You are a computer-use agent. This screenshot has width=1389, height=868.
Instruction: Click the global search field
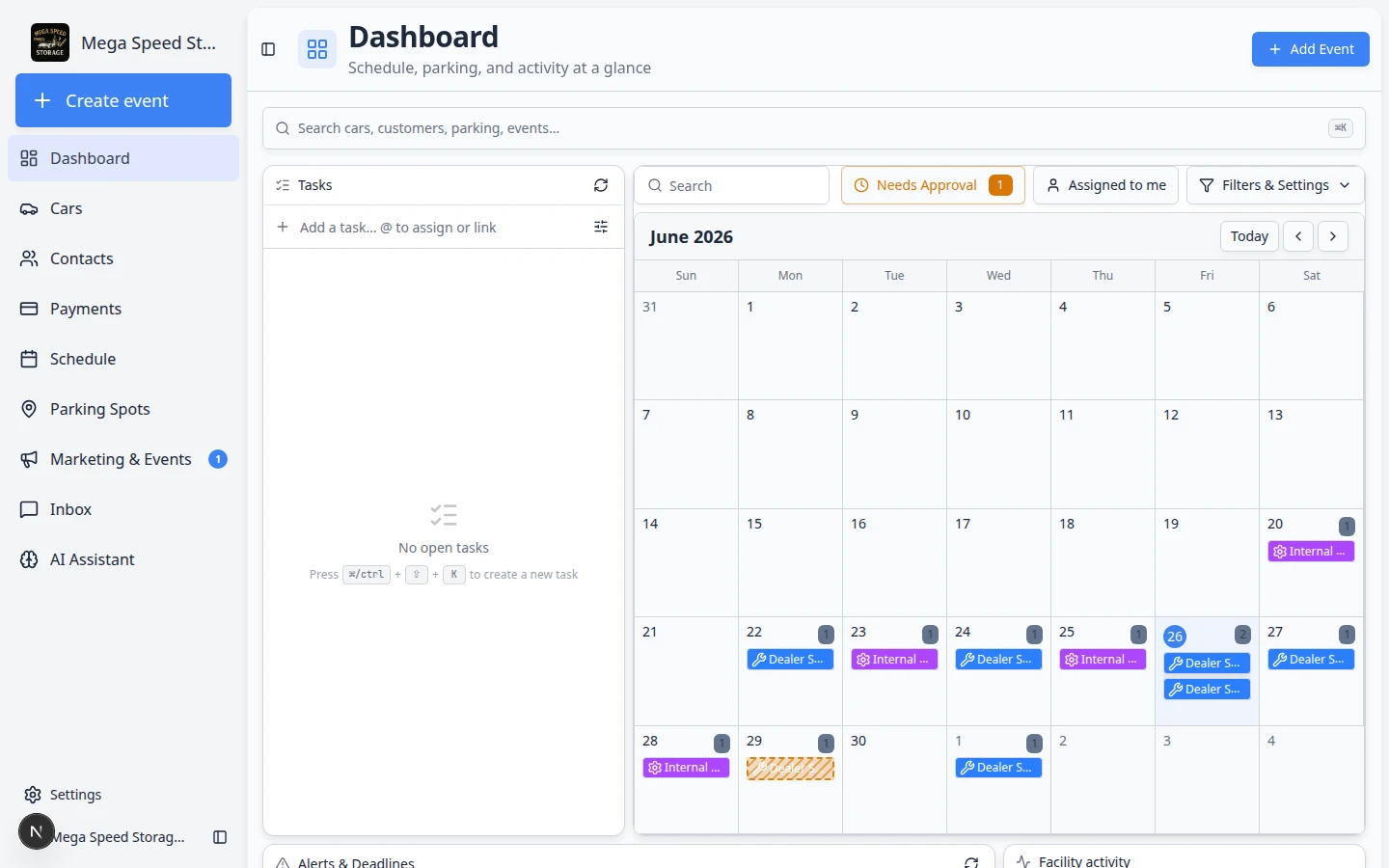click(x=813, y=128)
